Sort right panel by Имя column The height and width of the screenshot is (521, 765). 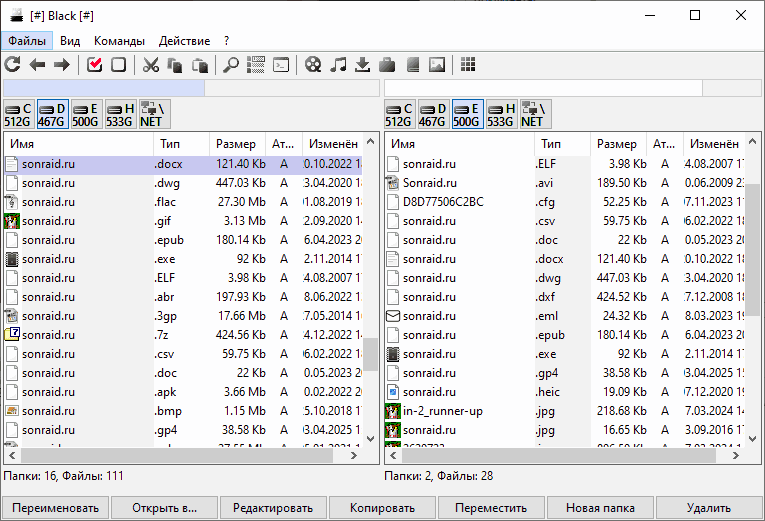[460, 144]
